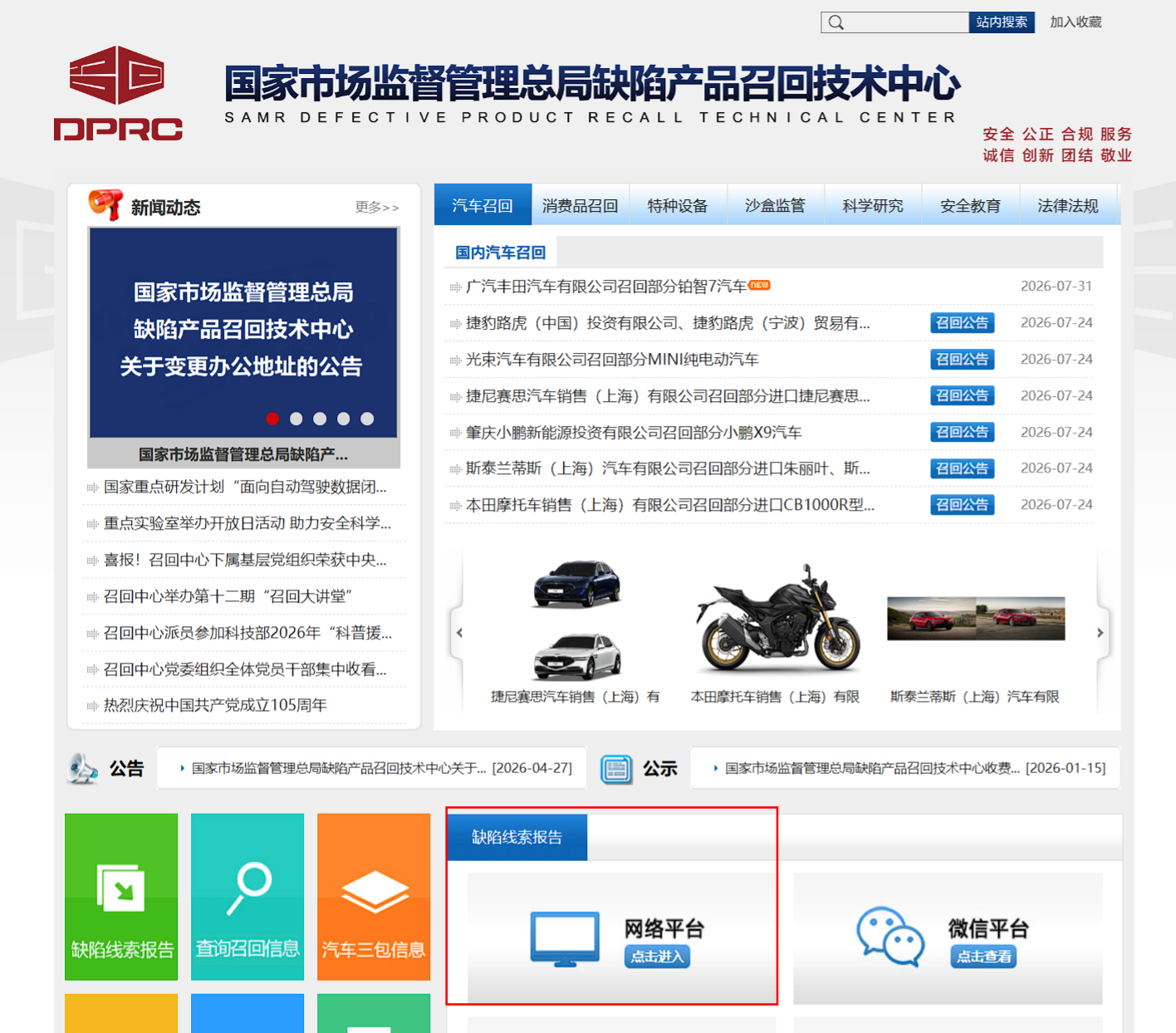The height and width of the screenshot is (1033, 1176).
Task: Click the monitor icon for 网络平台
Action: coord(565,939)
